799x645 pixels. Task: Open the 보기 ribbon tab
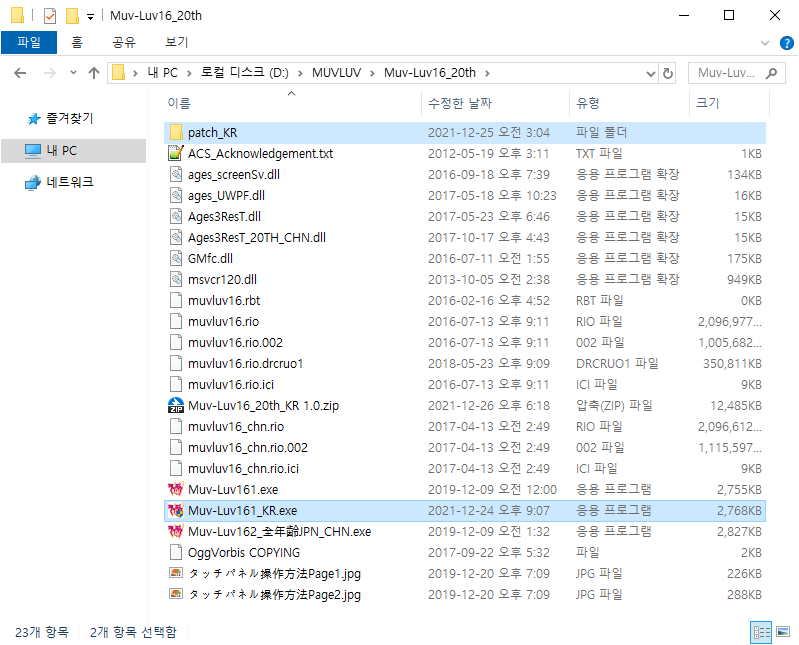tap(177, 42)
